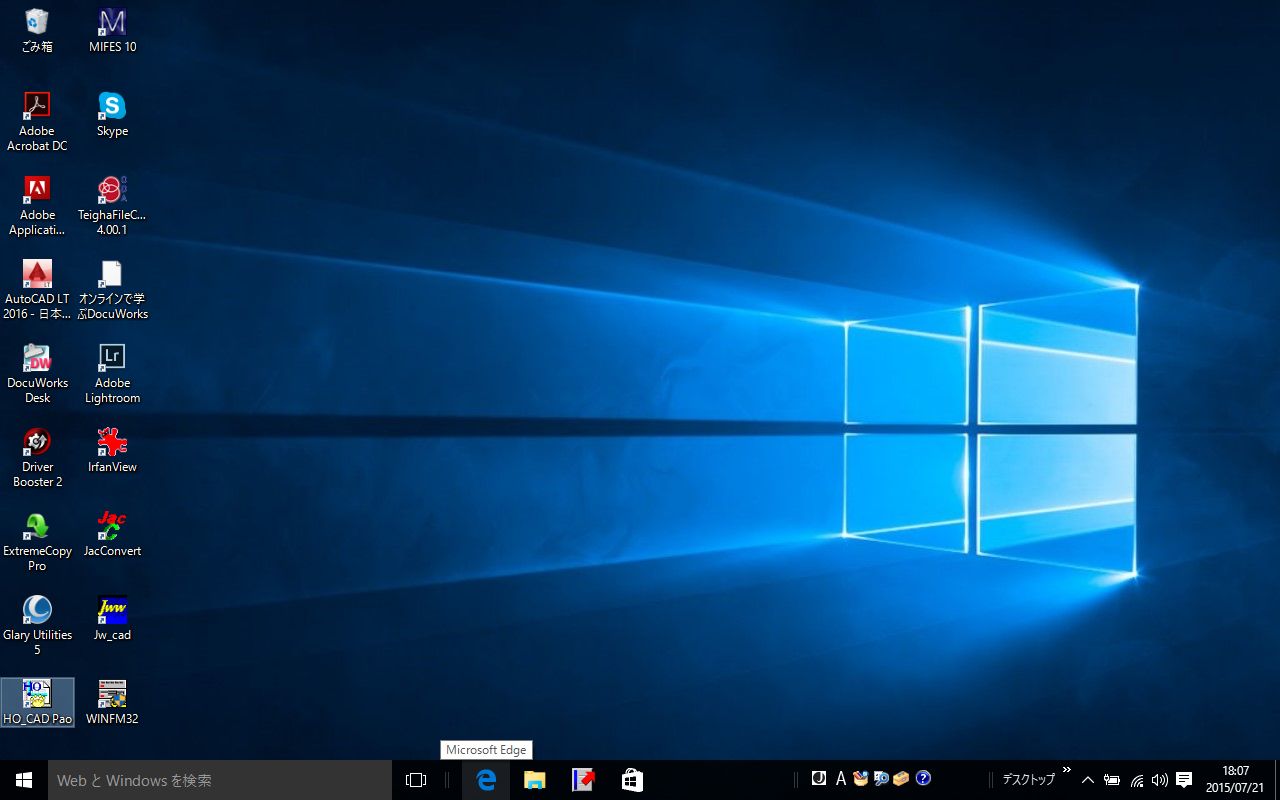Show hidden tray icons with the chevron

click(1088, 780)
